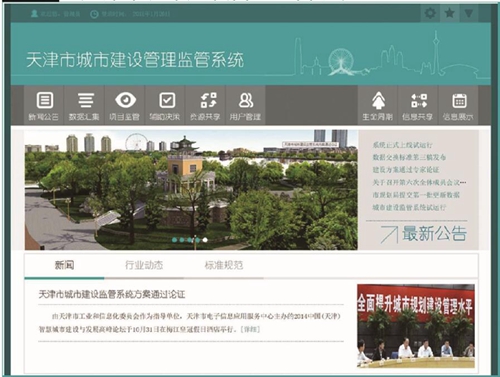Open the 资源共享 arrows icon

coord(208,100)
